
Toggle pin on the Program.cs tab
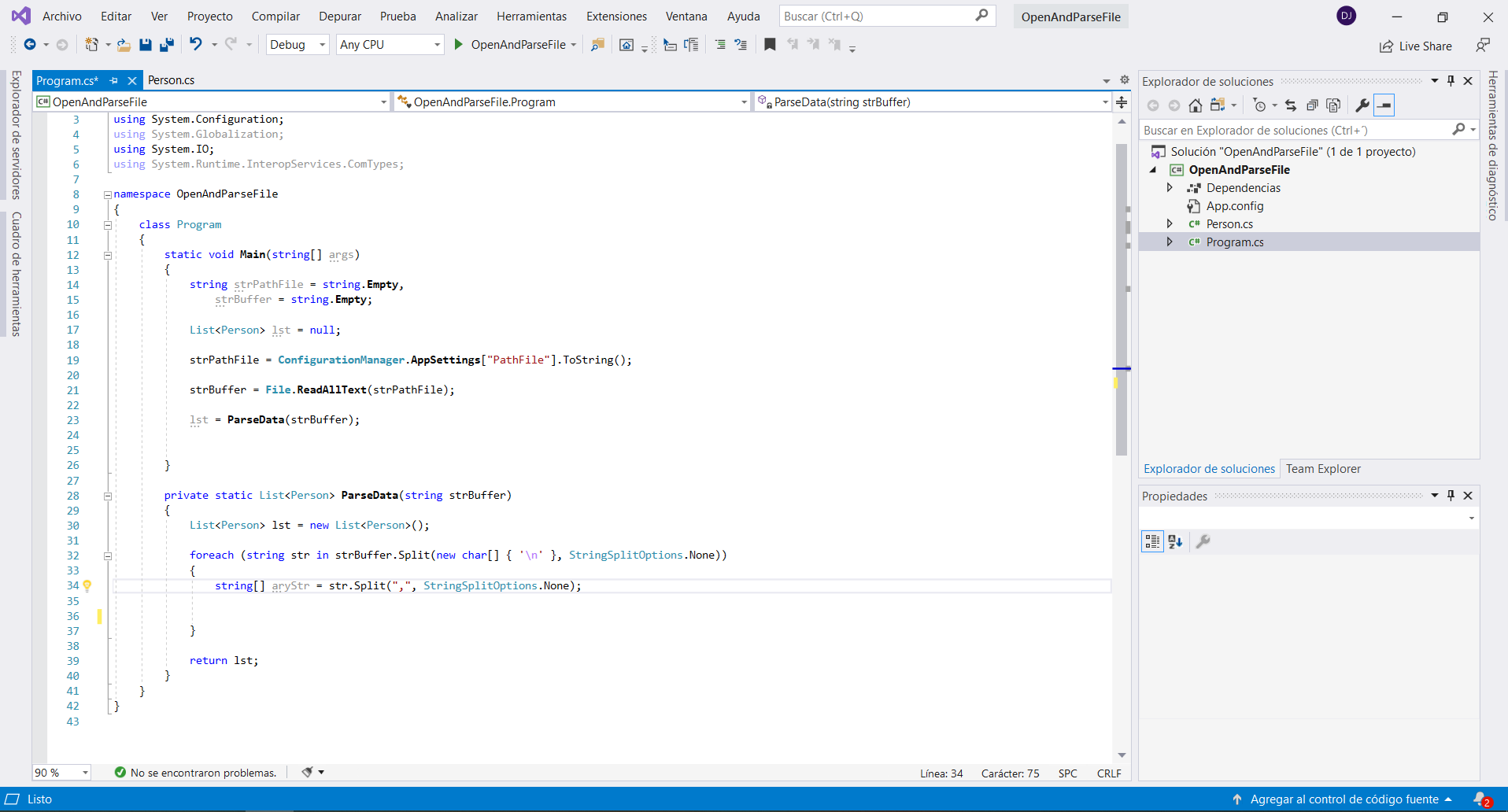click(x=114, y=80)
